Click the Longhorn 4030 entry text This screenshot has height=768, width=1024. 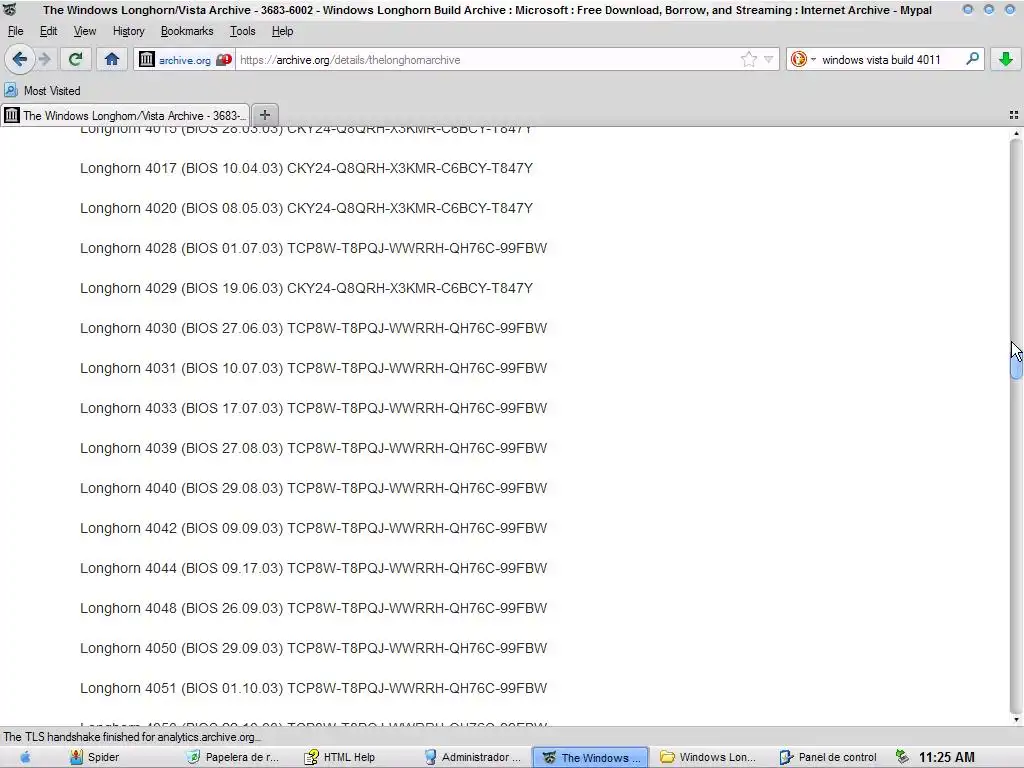pyautogui.click(x=313, y=328)
